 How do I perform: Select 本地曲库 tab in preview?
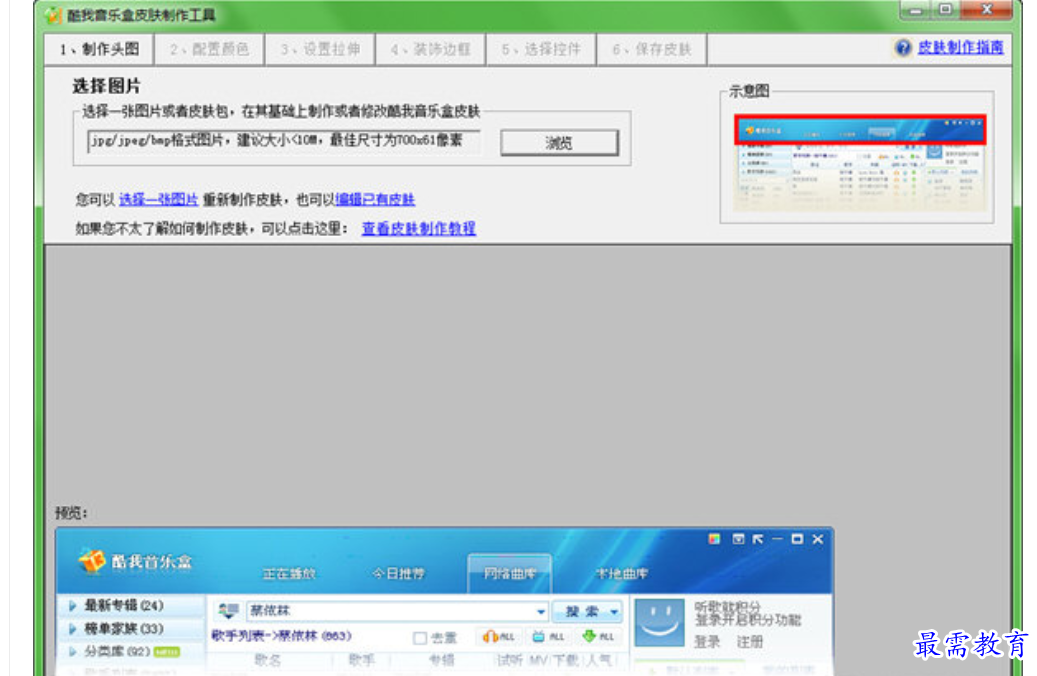pyautogui.click(x=622, y=573)
